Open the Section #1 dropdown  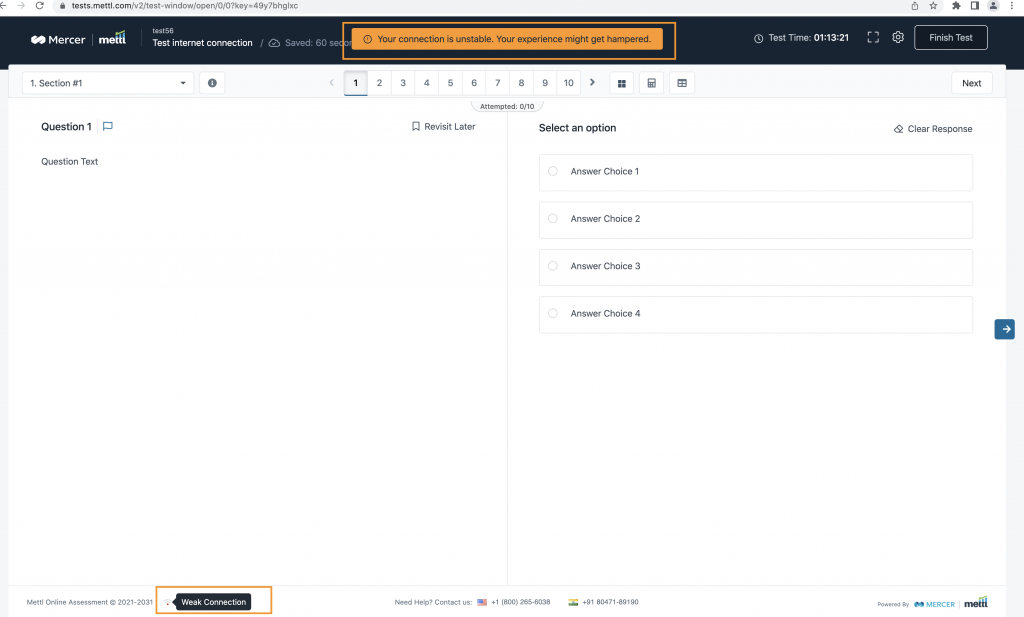(107, 83)
